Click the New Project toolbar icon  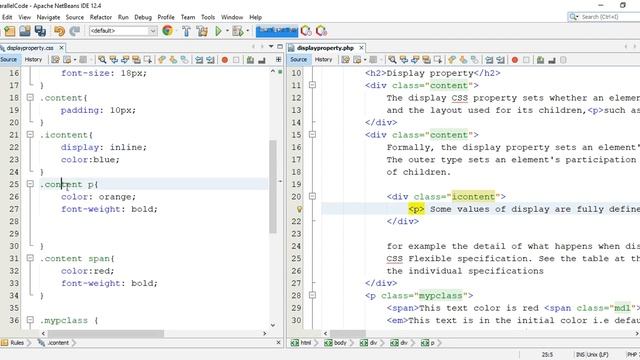(x=10, y=31)
